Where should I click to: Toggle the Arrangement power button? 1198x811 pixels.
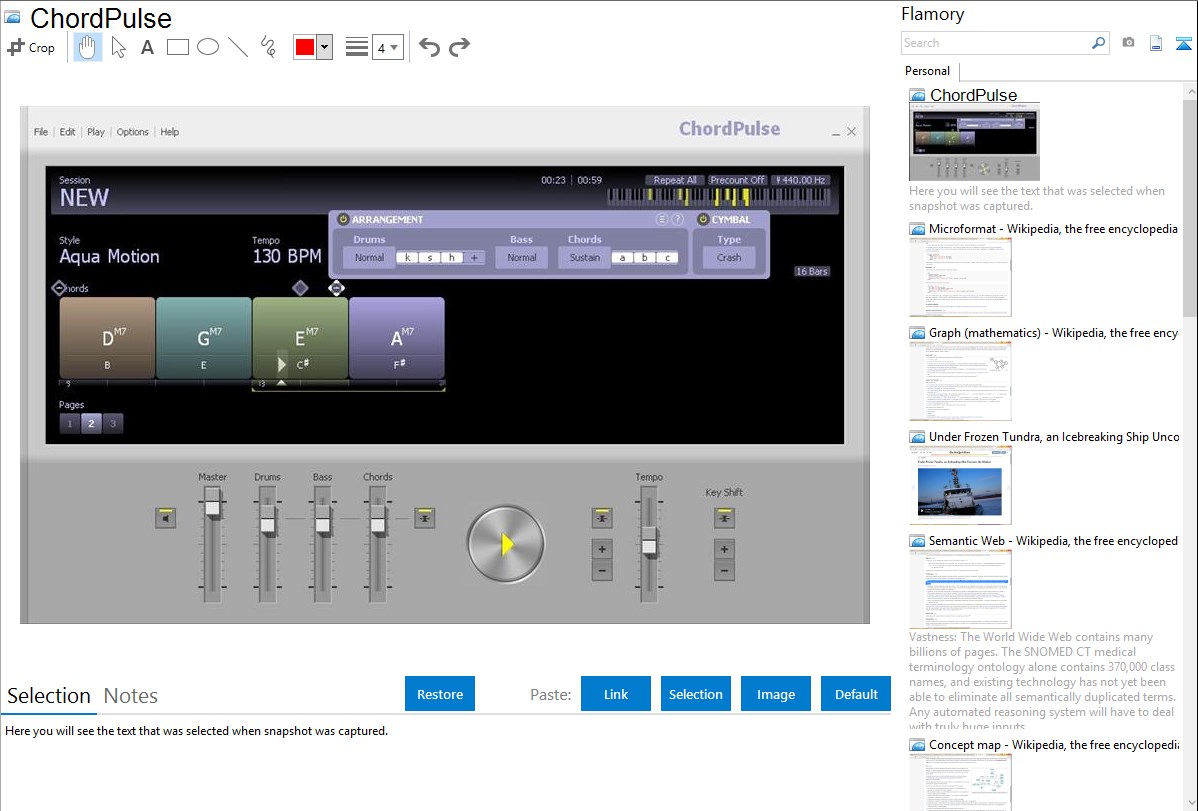point(343,219)
